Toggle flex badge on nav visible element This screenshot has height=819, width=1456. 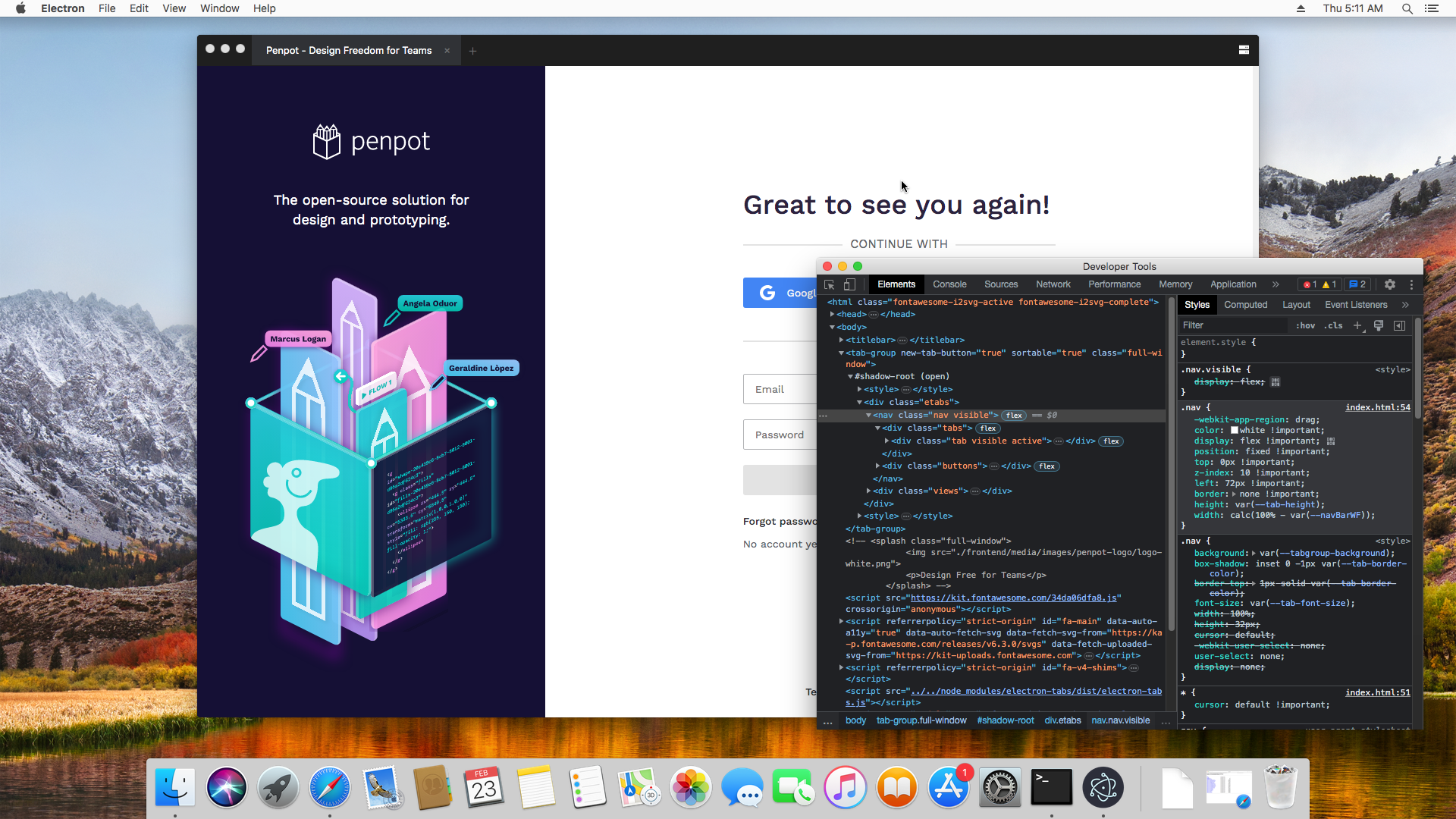(x=1014, y=416)
